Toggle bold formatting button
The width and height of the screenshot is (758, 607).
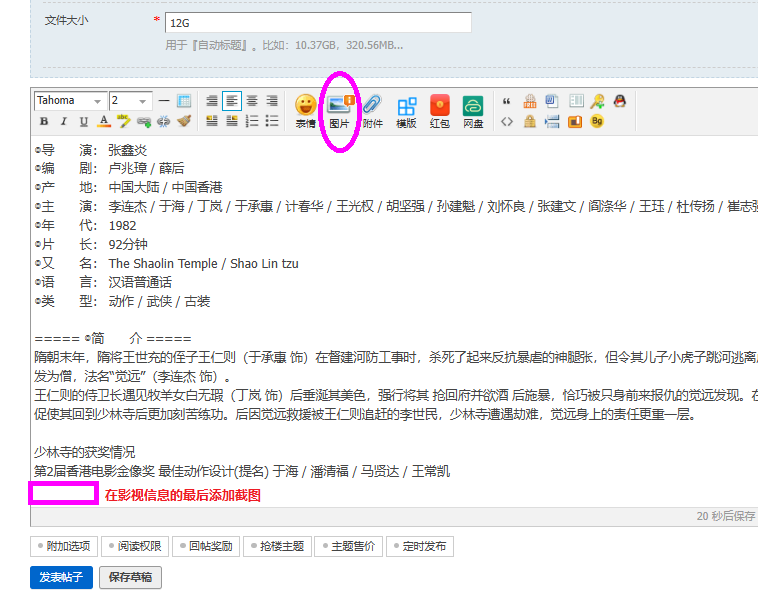coord(44,121)
